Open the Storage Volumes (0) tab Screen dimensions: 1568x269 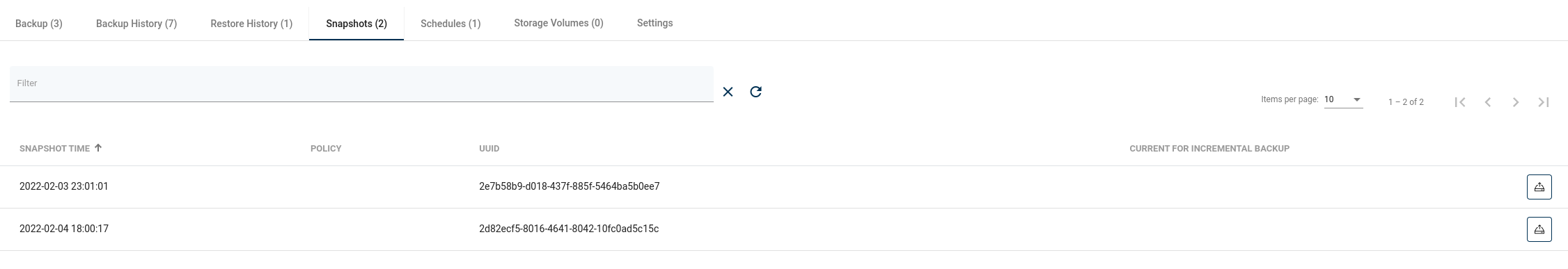(558, 23)
